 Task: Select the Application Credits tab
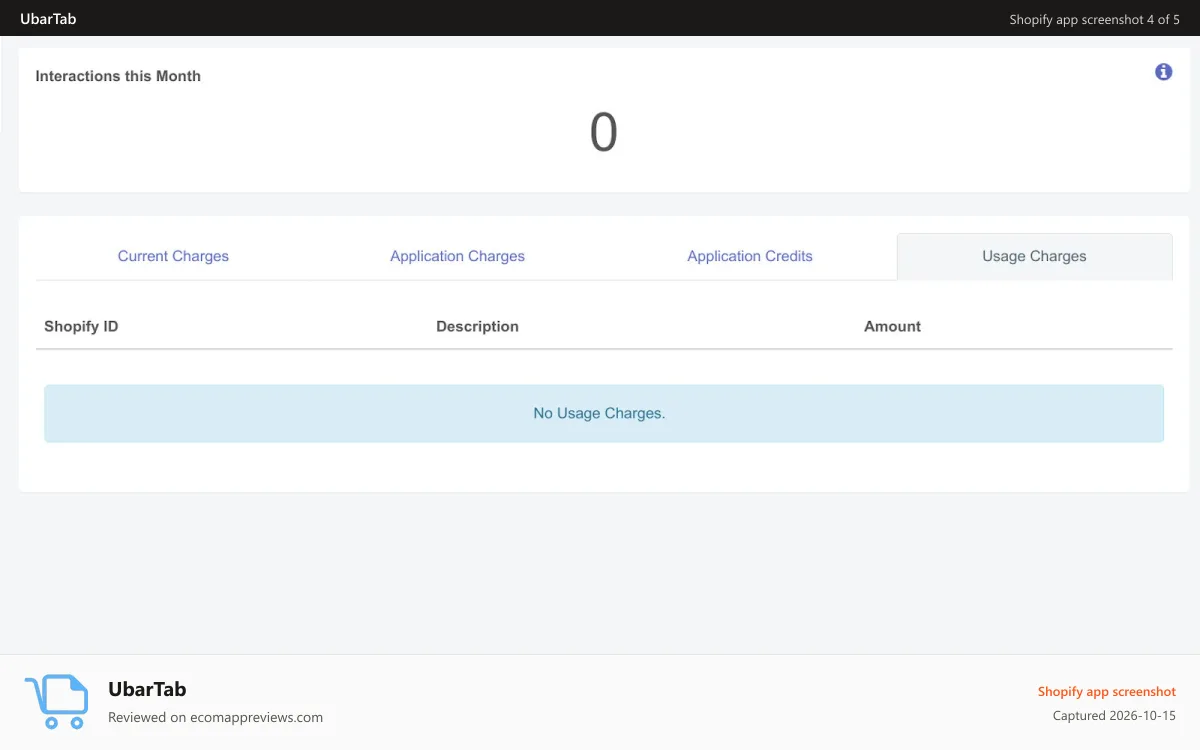click(x=750, y=256)
